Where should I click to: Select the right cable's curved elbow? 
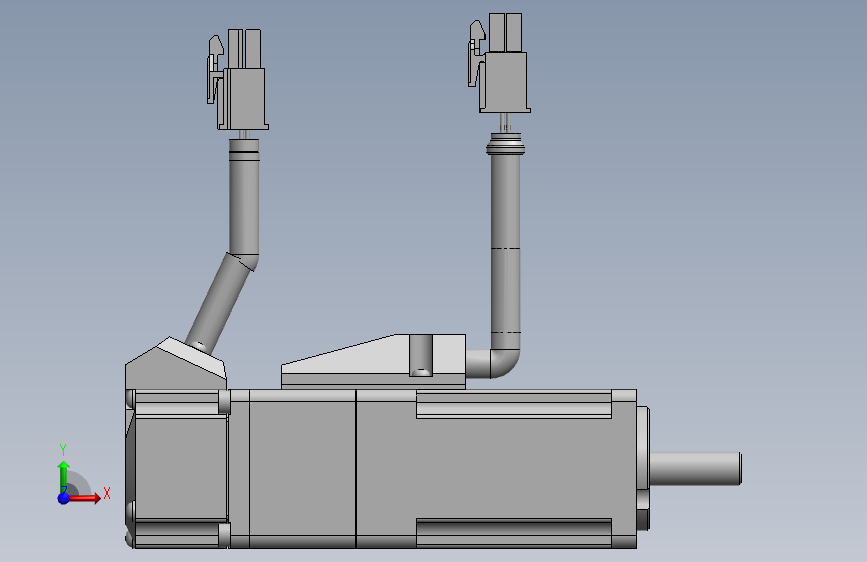505,362
